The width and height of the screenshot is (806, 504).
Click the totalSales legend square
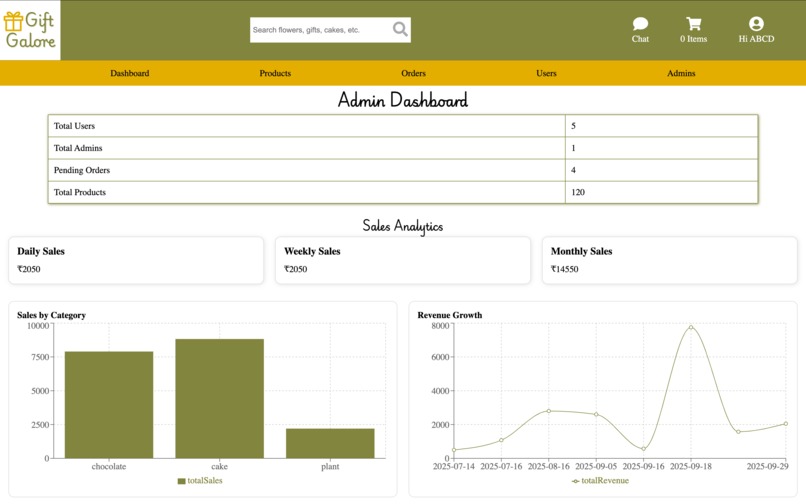point(181,481)
